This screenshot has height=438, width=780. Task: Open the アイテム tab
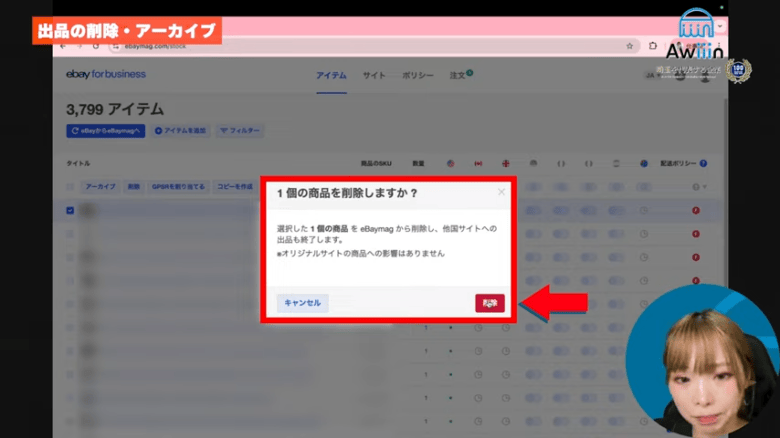pyautogui.click(x=331, y=75)
